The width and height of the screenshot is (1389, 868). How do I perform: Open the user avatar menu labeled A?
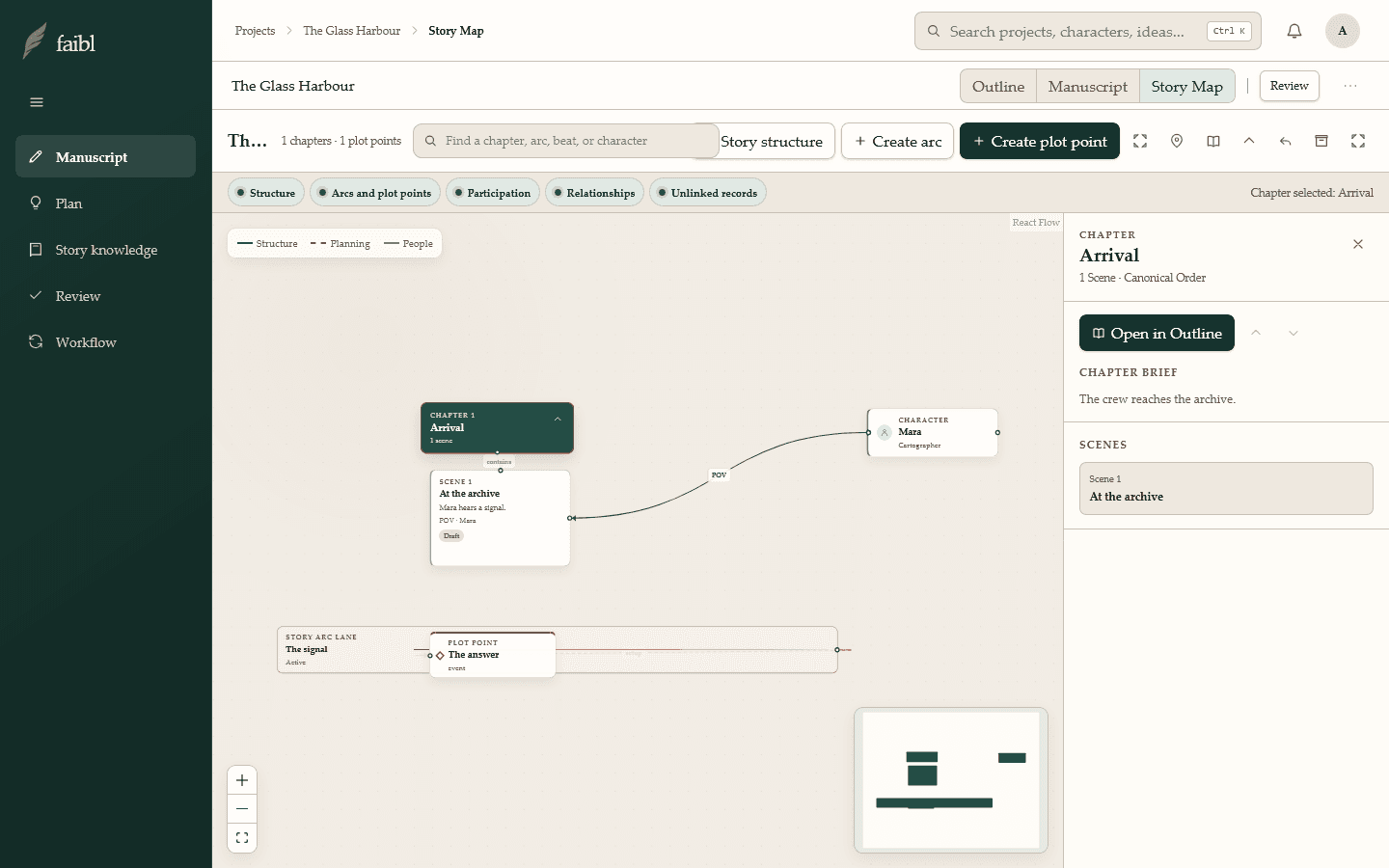1342,31
